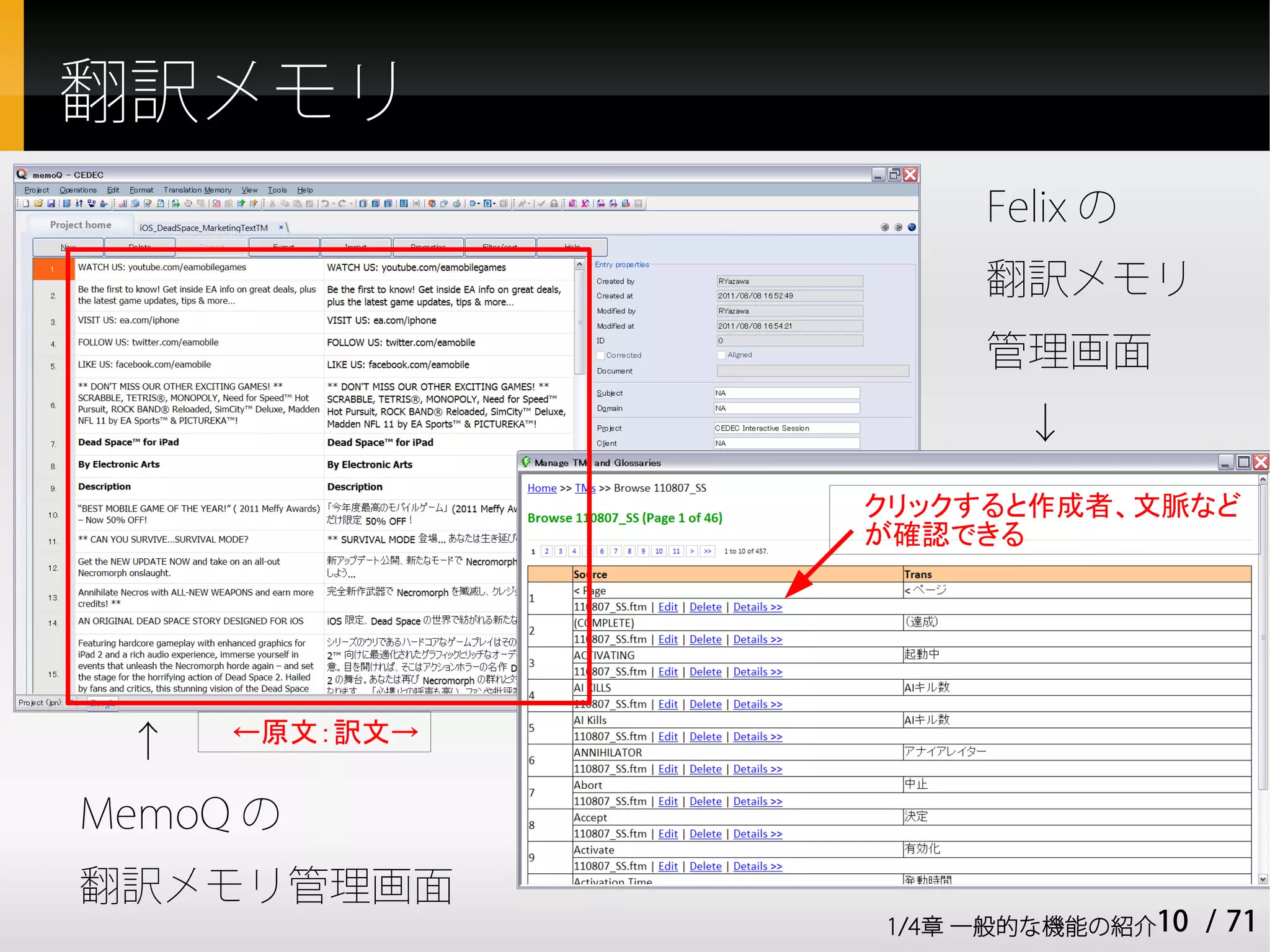The image size is (1270, 952).
Task: Click the grey right navigation arrow circle icon
Action: coord(898,227)
